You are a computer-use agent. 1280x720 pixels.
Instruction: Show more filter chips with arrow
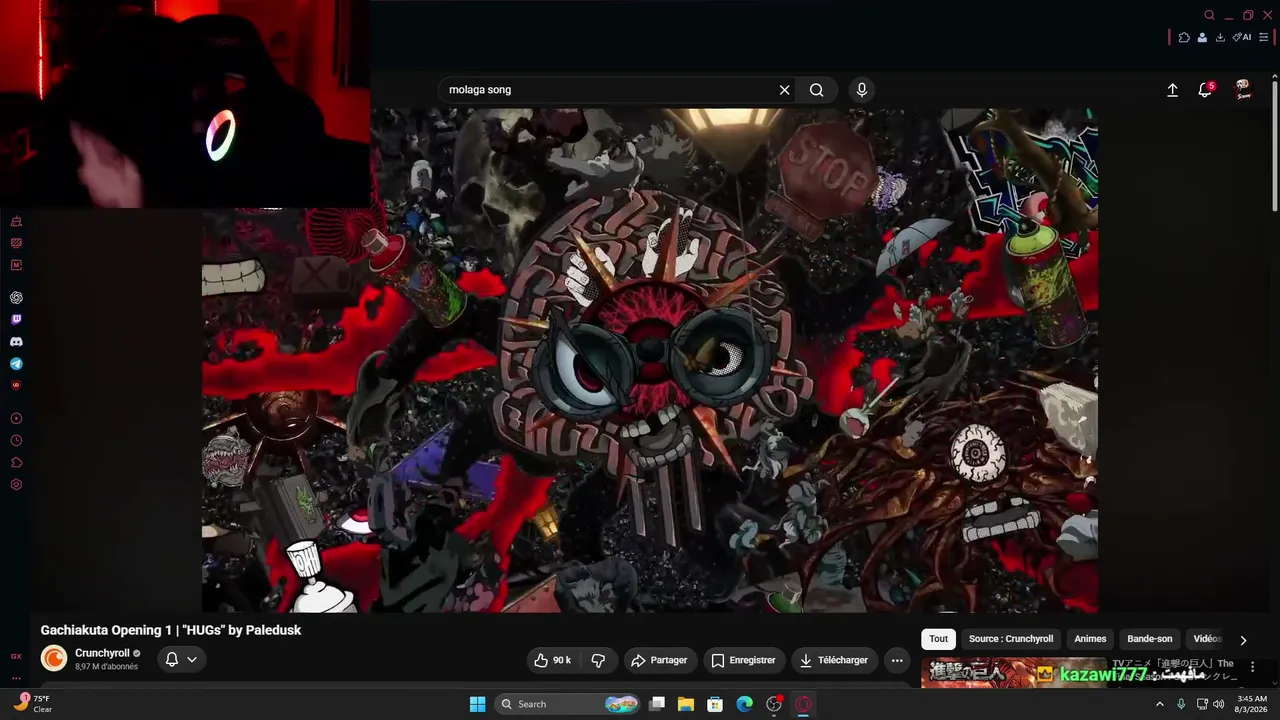(x=1243, y=640)
